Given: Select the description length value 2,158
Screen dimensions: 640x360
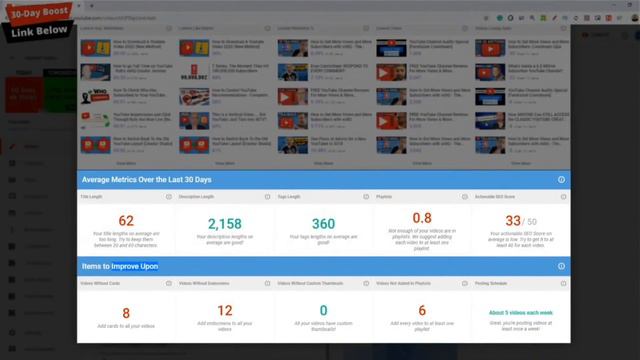Looking at the screenshot, I should pos(225,224).
